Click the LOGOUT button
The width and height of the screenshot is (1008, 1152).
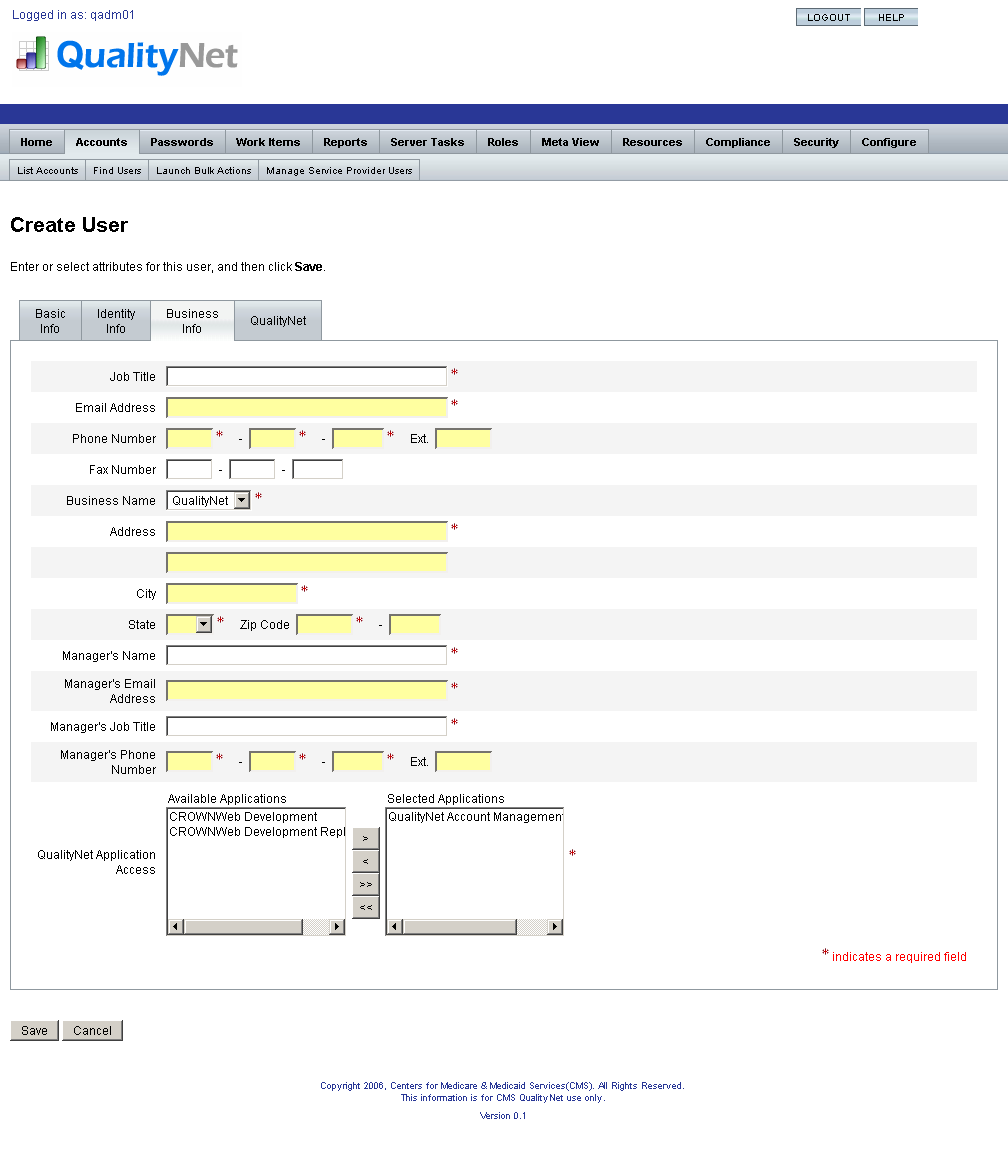[829, 18]
